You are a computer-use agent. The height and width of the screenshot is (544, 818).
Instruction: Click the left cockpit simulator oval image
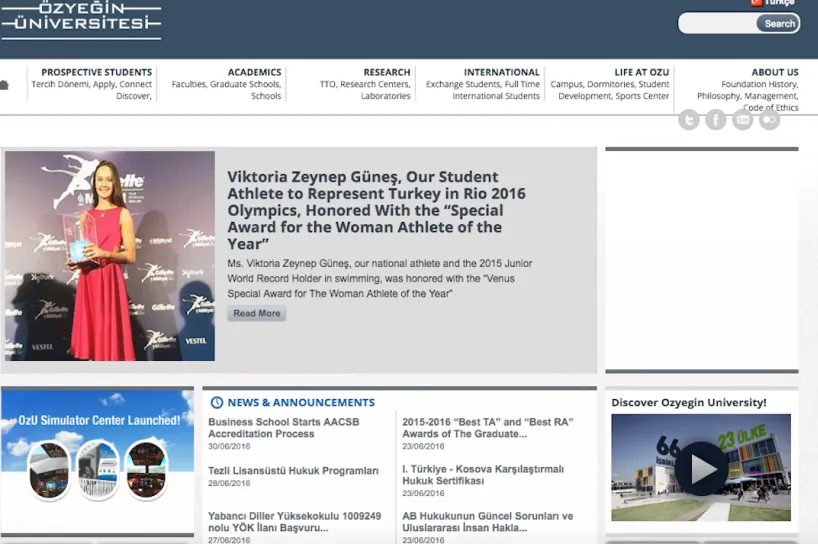49,469
